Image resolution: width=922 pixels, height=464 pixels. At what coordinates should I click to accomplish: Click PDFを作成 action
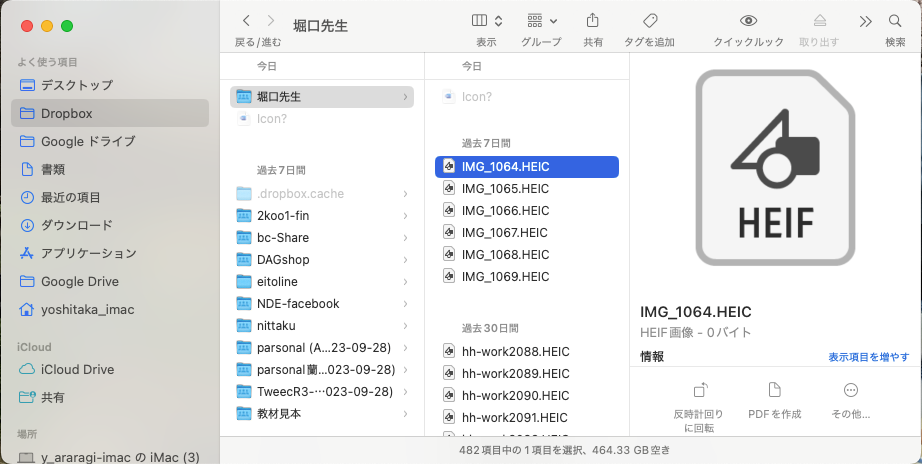[774, 400]
